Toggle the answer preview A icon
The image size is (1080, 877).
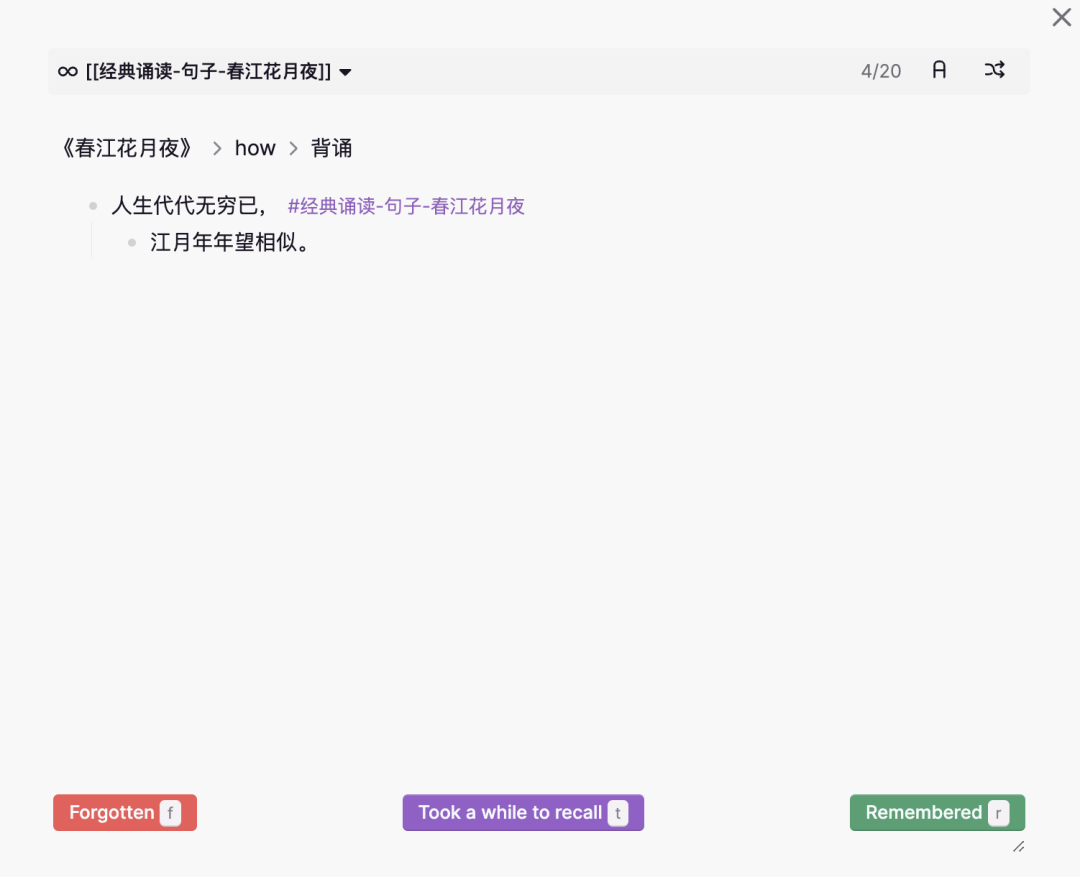pyautogui.click(x=939, y=70)
